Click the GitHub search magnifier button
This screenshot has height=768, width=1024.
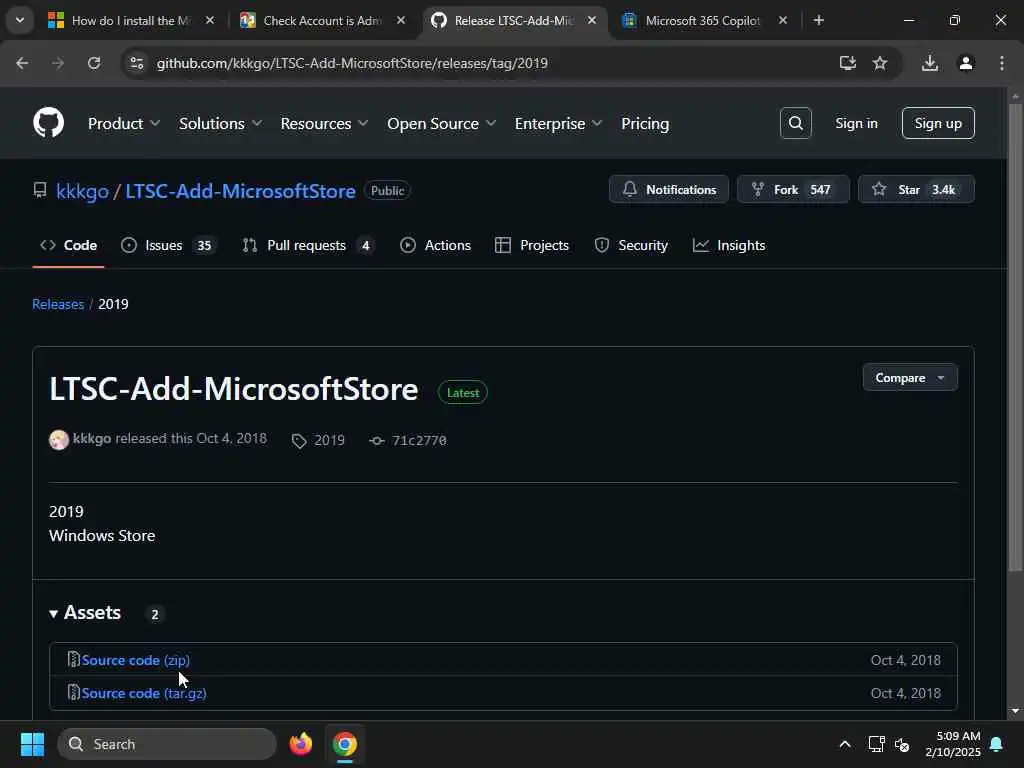click(x=795, y=123)
